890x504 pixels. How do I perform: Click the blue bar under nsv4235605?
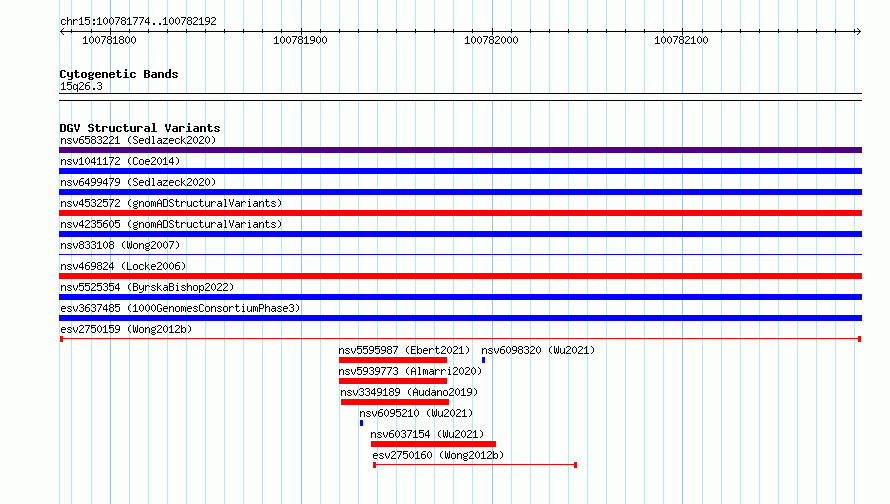coord(460,234)
